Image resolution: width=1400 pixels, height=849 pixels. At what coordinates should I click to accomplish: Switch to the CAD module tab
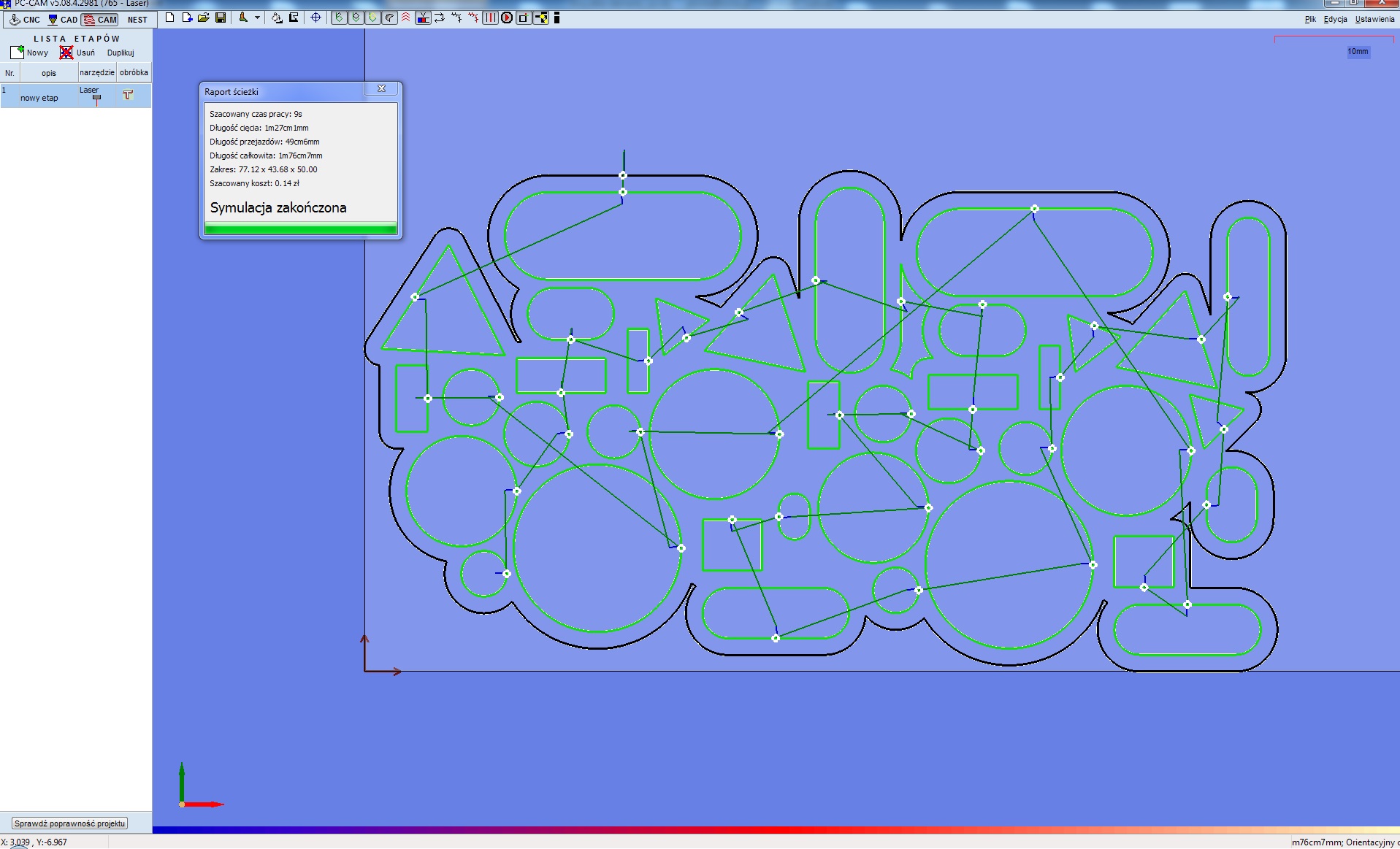click(63, 20)
